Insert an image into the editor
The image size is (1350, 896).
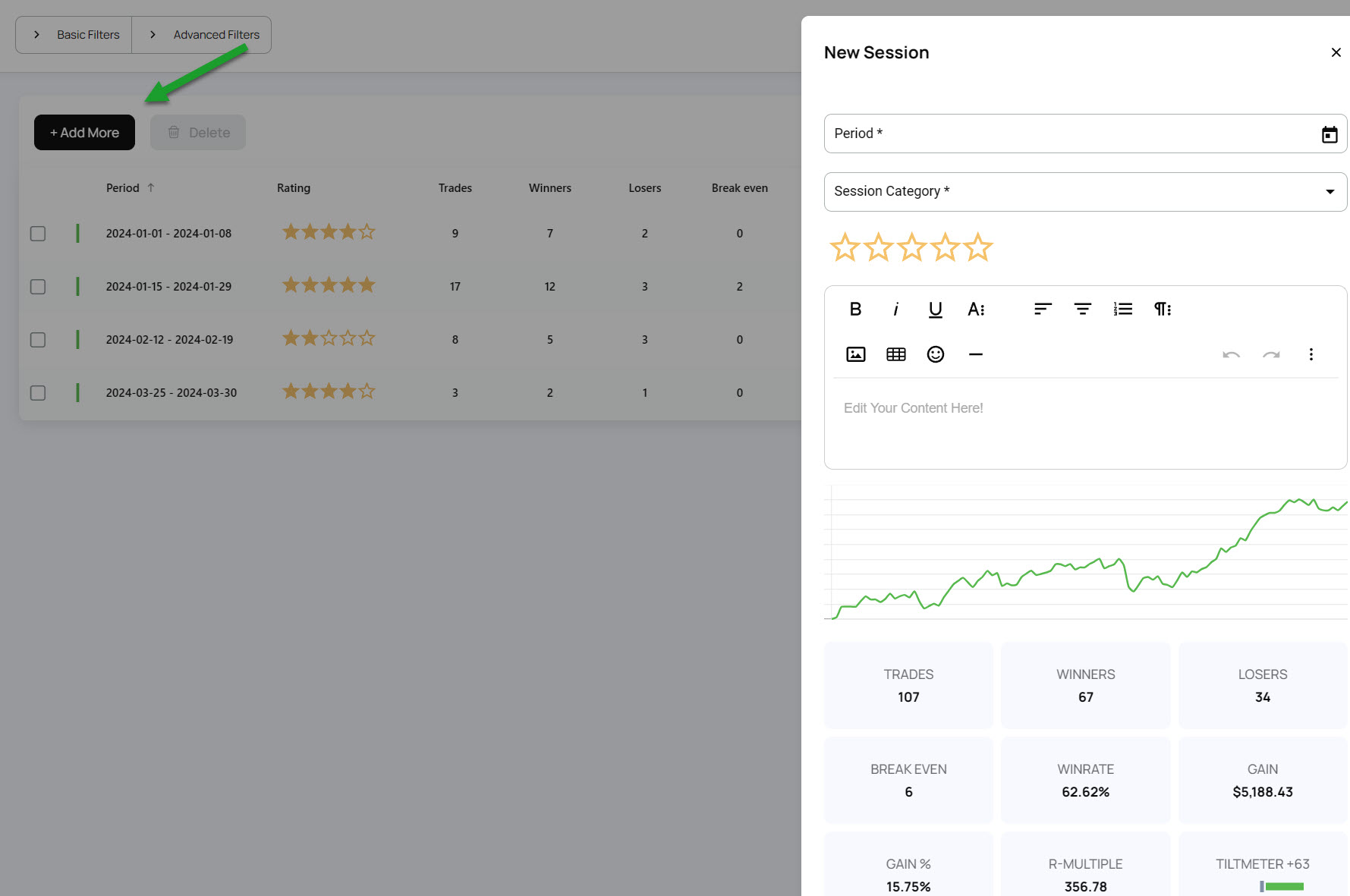[x=855, y=354]
